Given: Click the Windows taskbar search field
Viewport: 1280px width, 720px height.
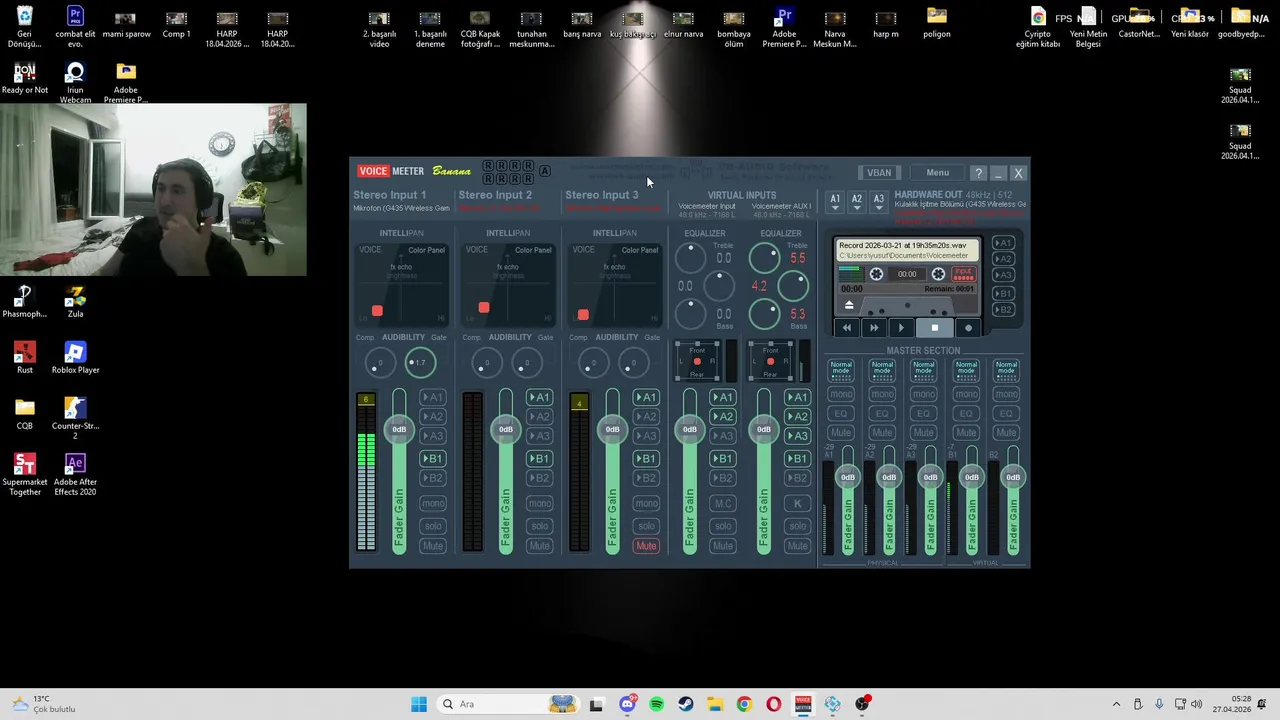Looking at the screenshot, I should click(508, 704).
